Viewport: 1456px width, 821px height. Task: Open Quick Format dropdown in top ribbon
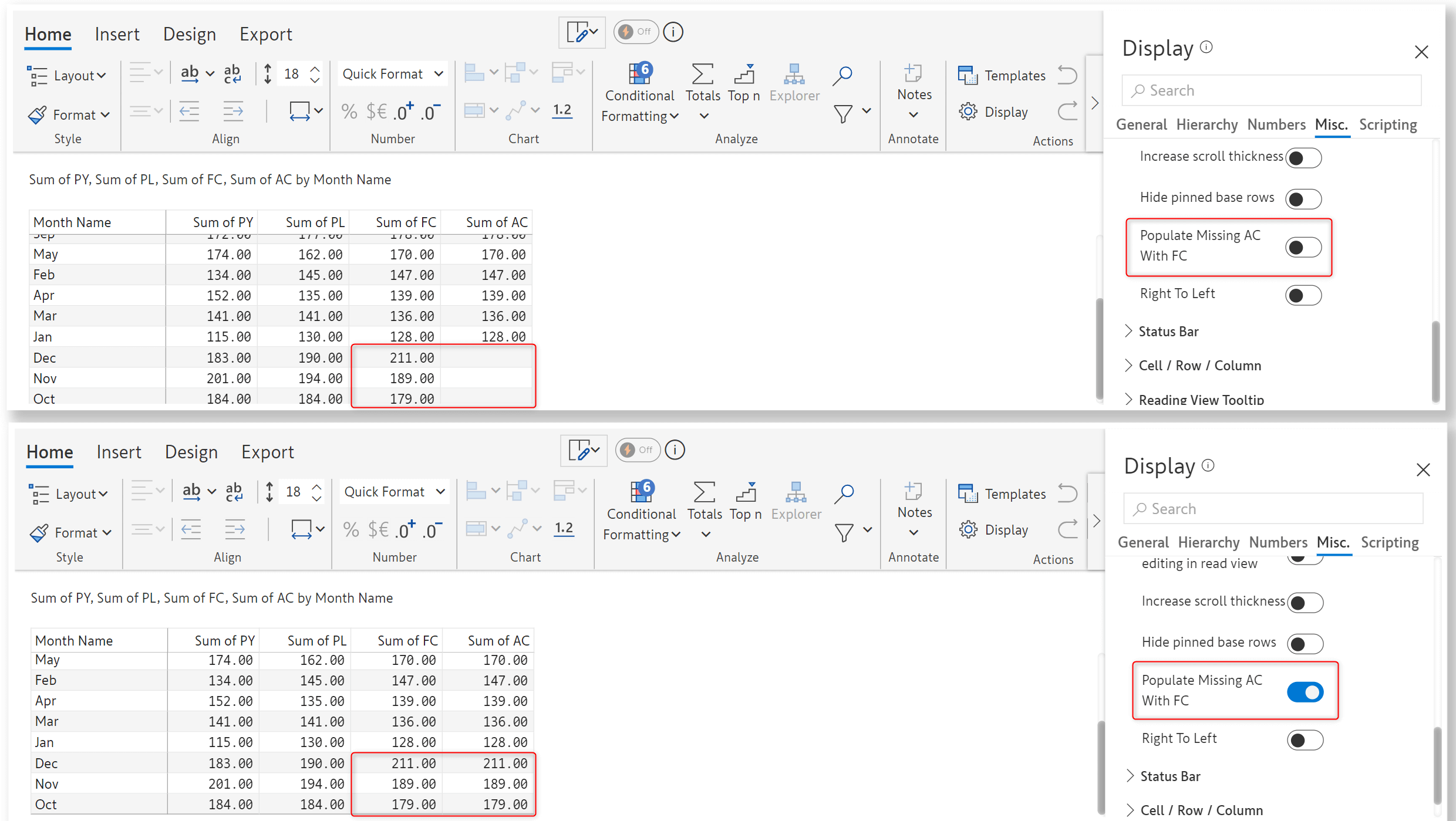coord(393,74)
